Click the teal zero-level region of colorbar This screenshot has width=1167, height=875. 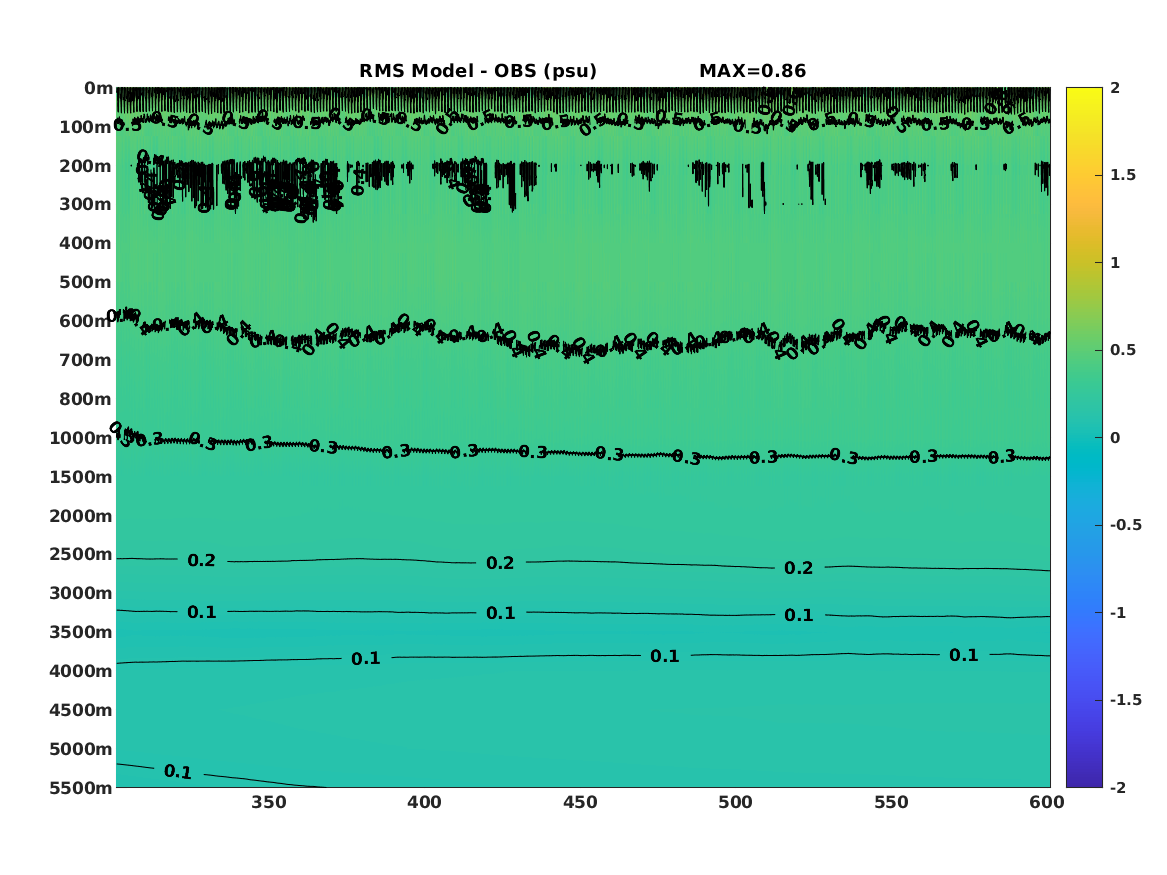pyautogui.click(x=1084, y=438)
